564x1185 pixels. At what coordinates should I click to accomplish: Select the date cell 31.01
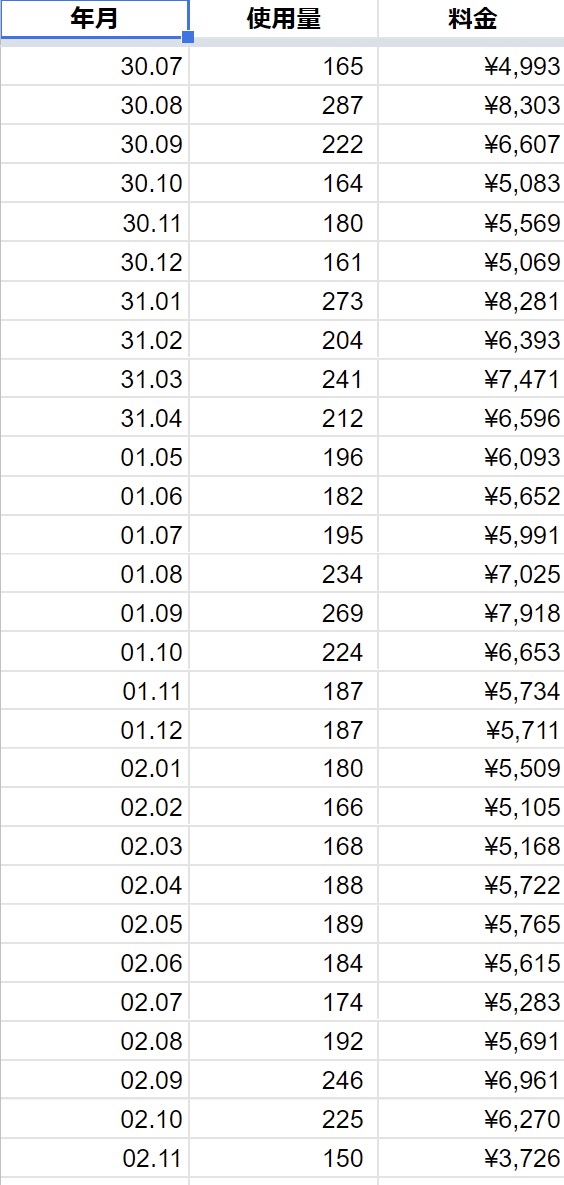(95, 301)
